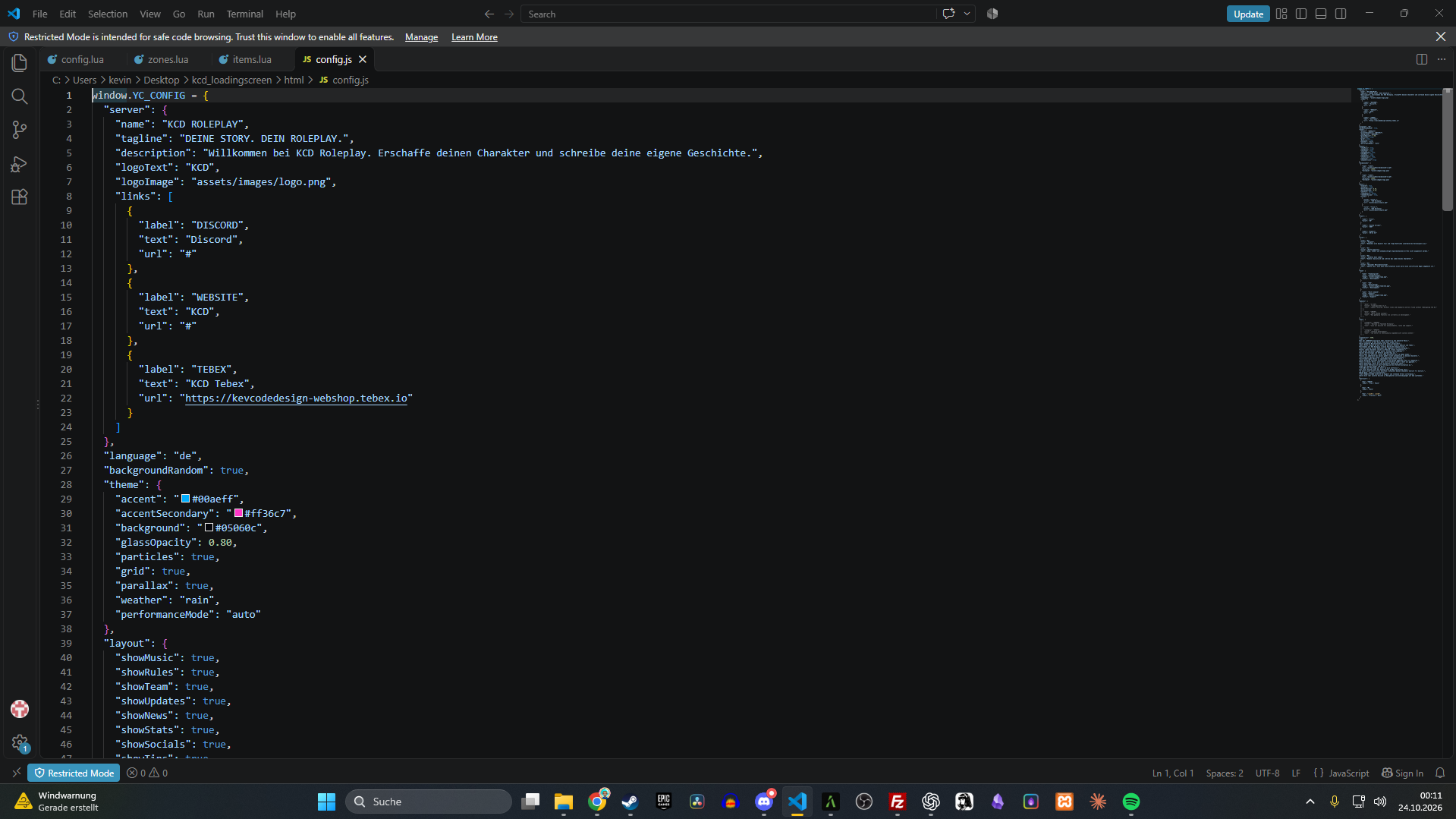
Task: Click the Learn More link
Action: point(474,37)
